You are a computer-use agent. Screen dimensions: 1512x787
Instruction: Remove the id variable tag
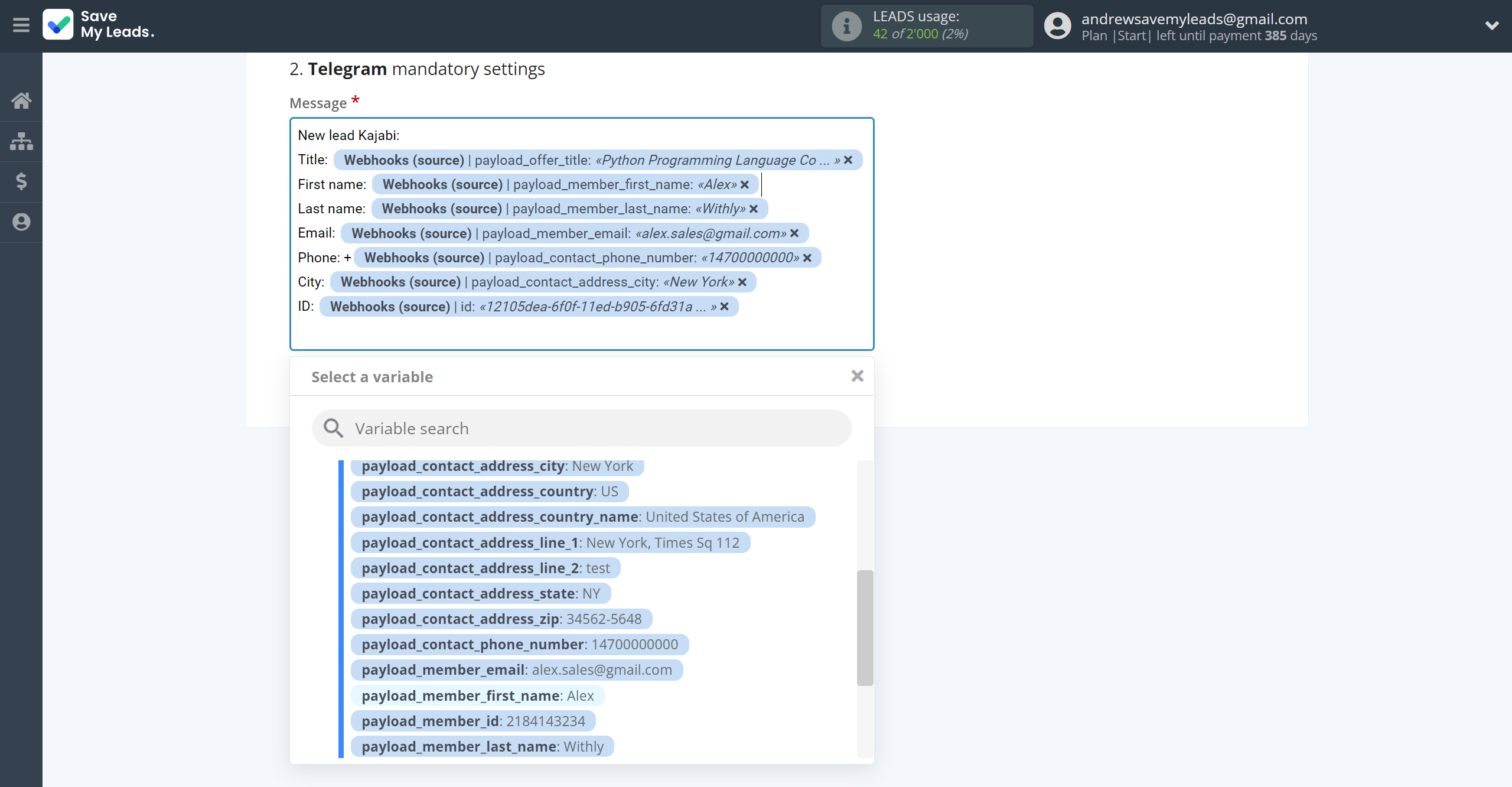tap(725, 307)
